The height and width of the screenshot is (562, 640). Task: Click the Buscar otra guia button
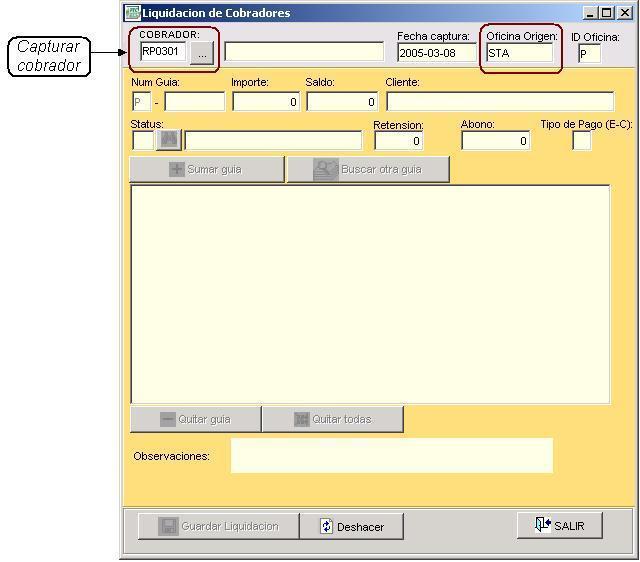[368, 169]
